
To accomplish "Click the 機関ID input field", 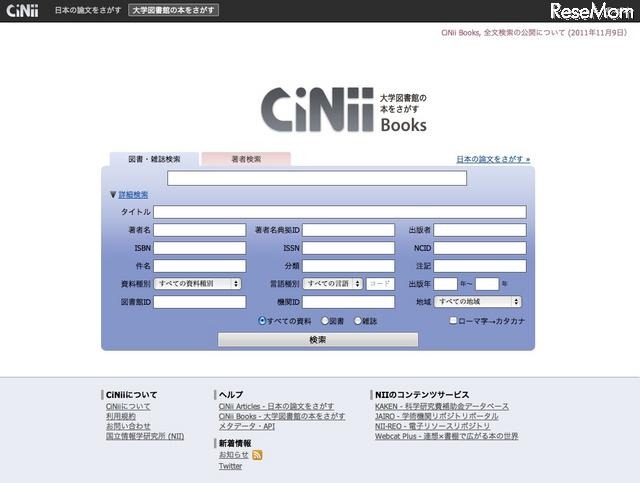I will (x=349, y=302).
